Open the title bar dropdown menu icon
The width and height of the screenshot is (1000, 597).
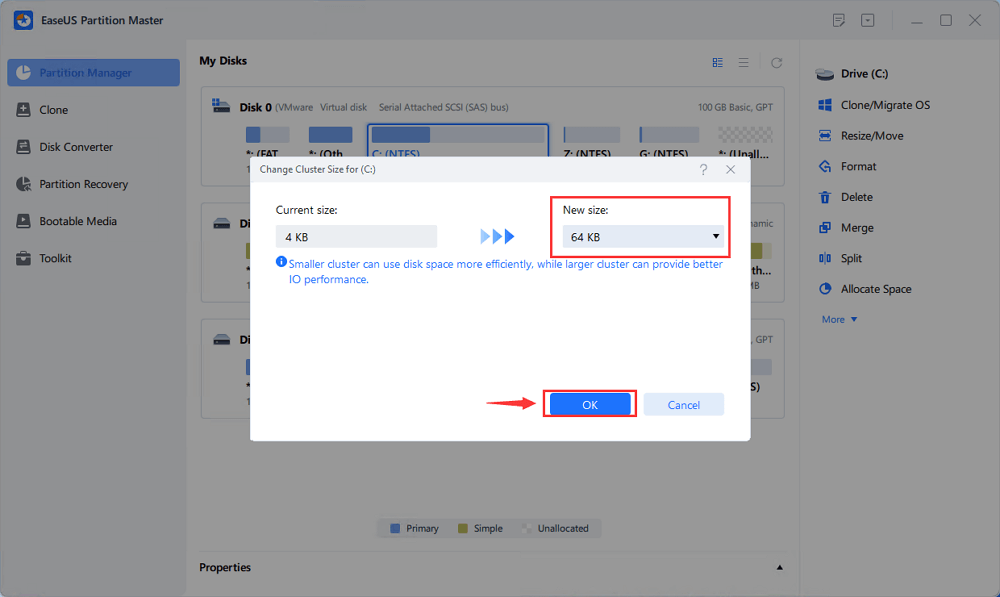pos(867,20)
